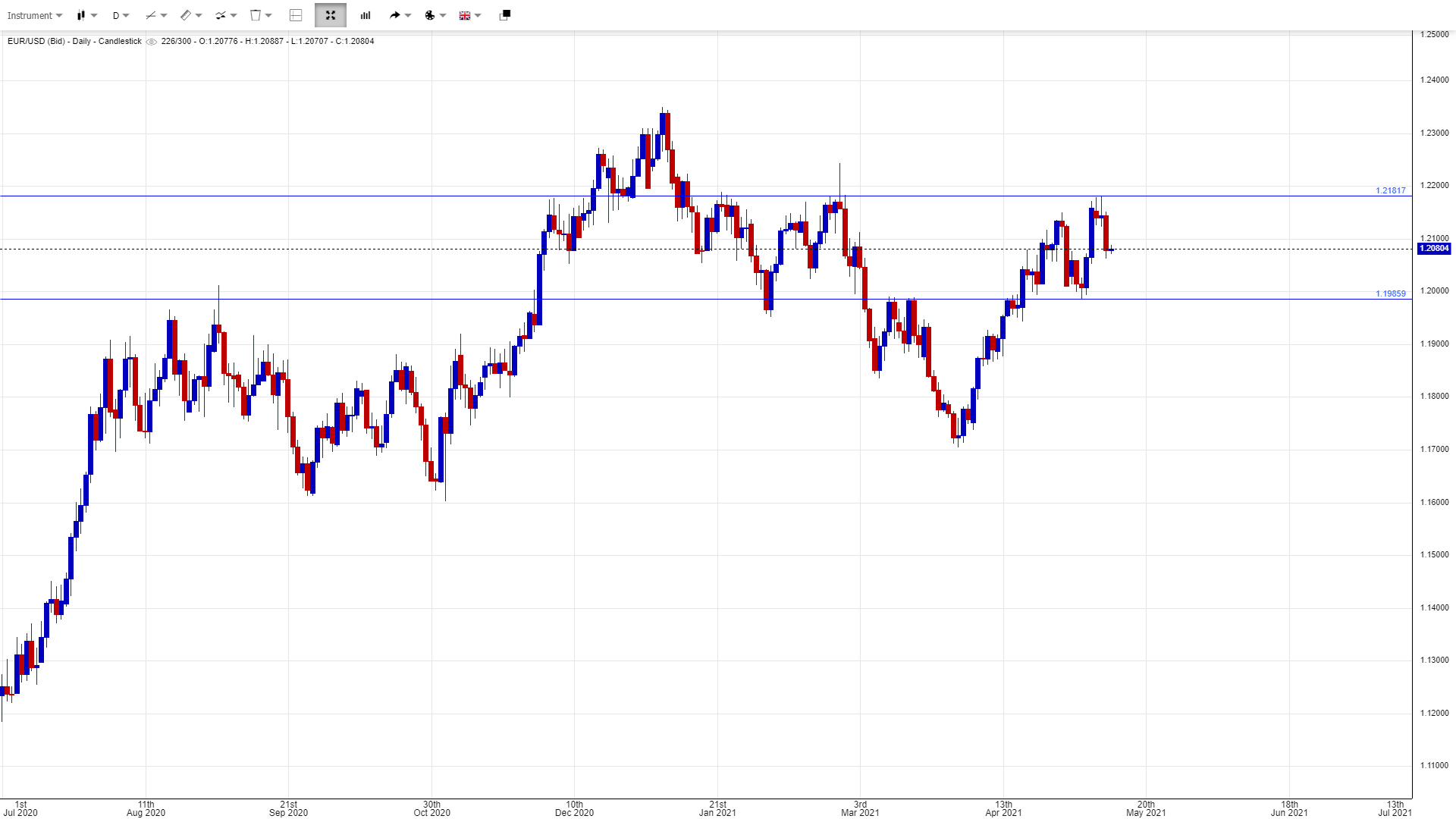Click the 1.23000 price axis label
Screen dimensions: 1456x819
coord(1434,133)
